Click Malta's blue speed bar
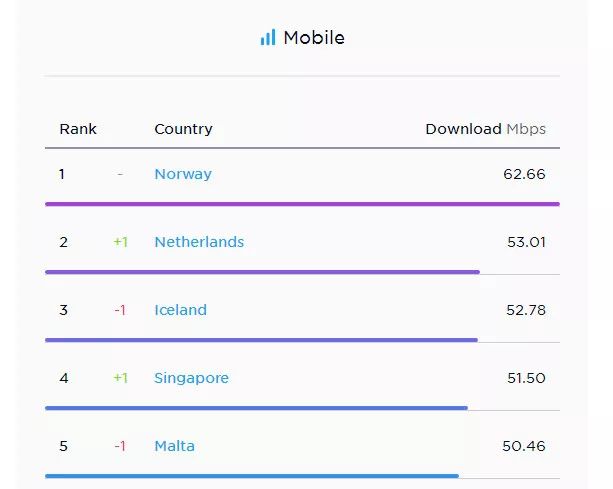This screenshot has height=489, width=613. point(252,476)
